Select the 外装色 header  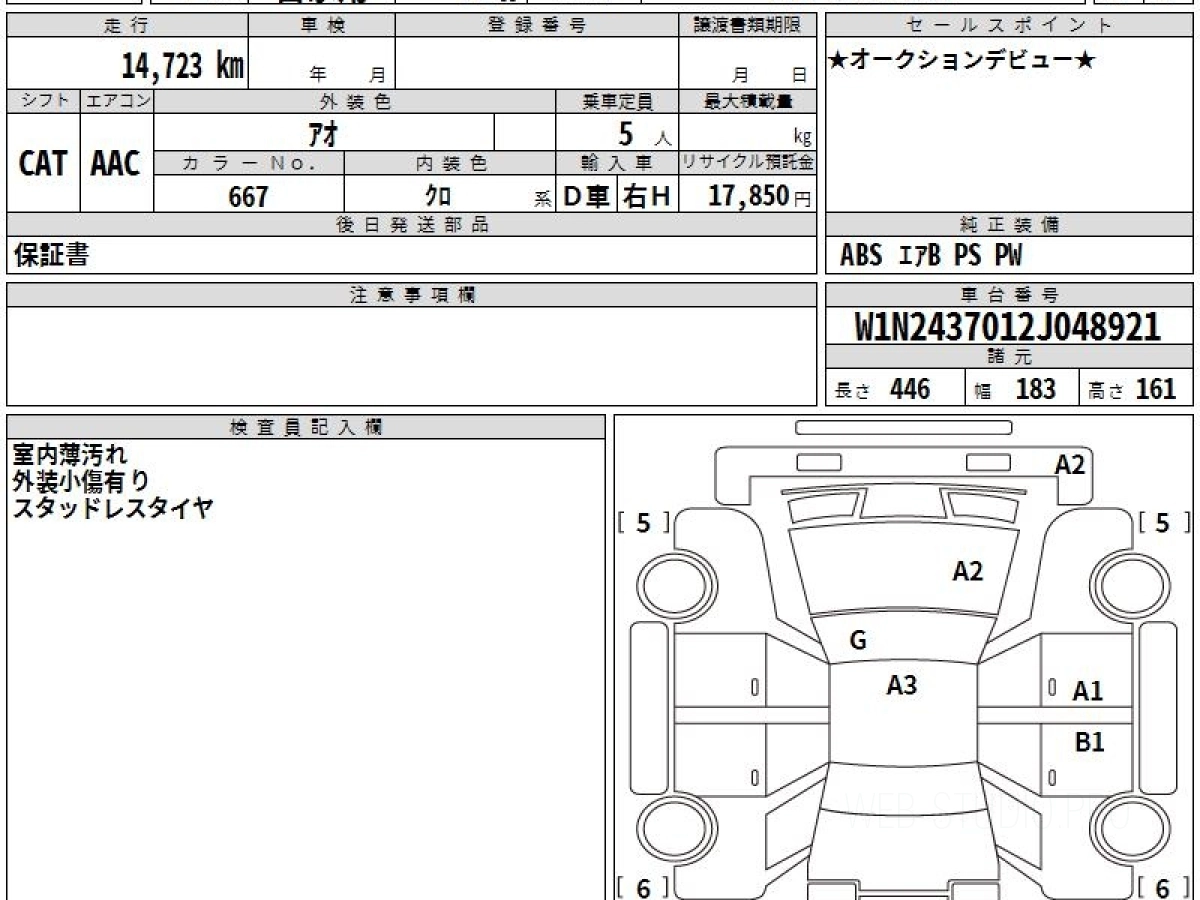point(355,101)
